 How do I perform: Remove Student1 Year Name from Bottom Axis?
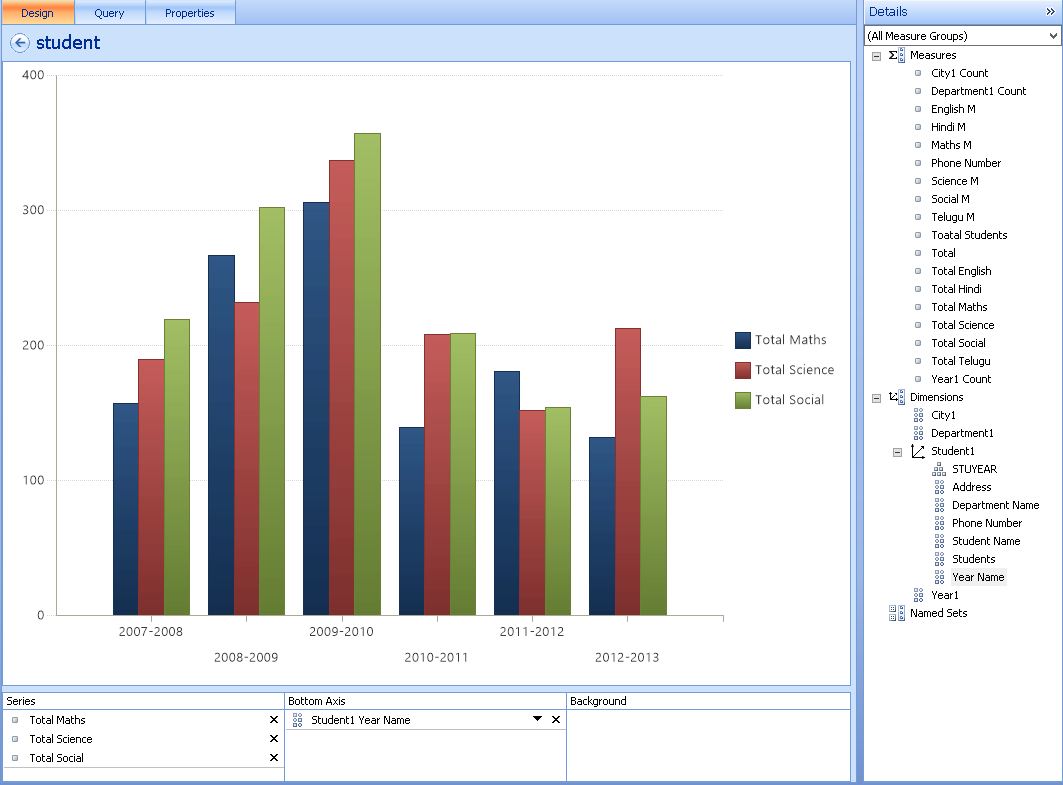[556, 719]
